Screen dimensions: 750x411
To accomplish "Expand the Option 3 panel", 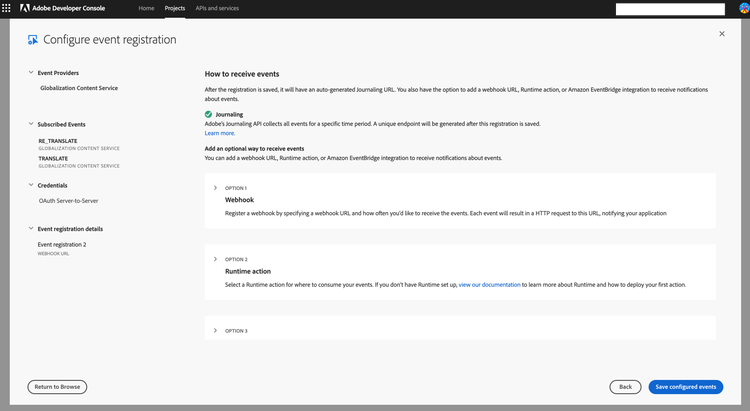I will (x=215, y=330).
